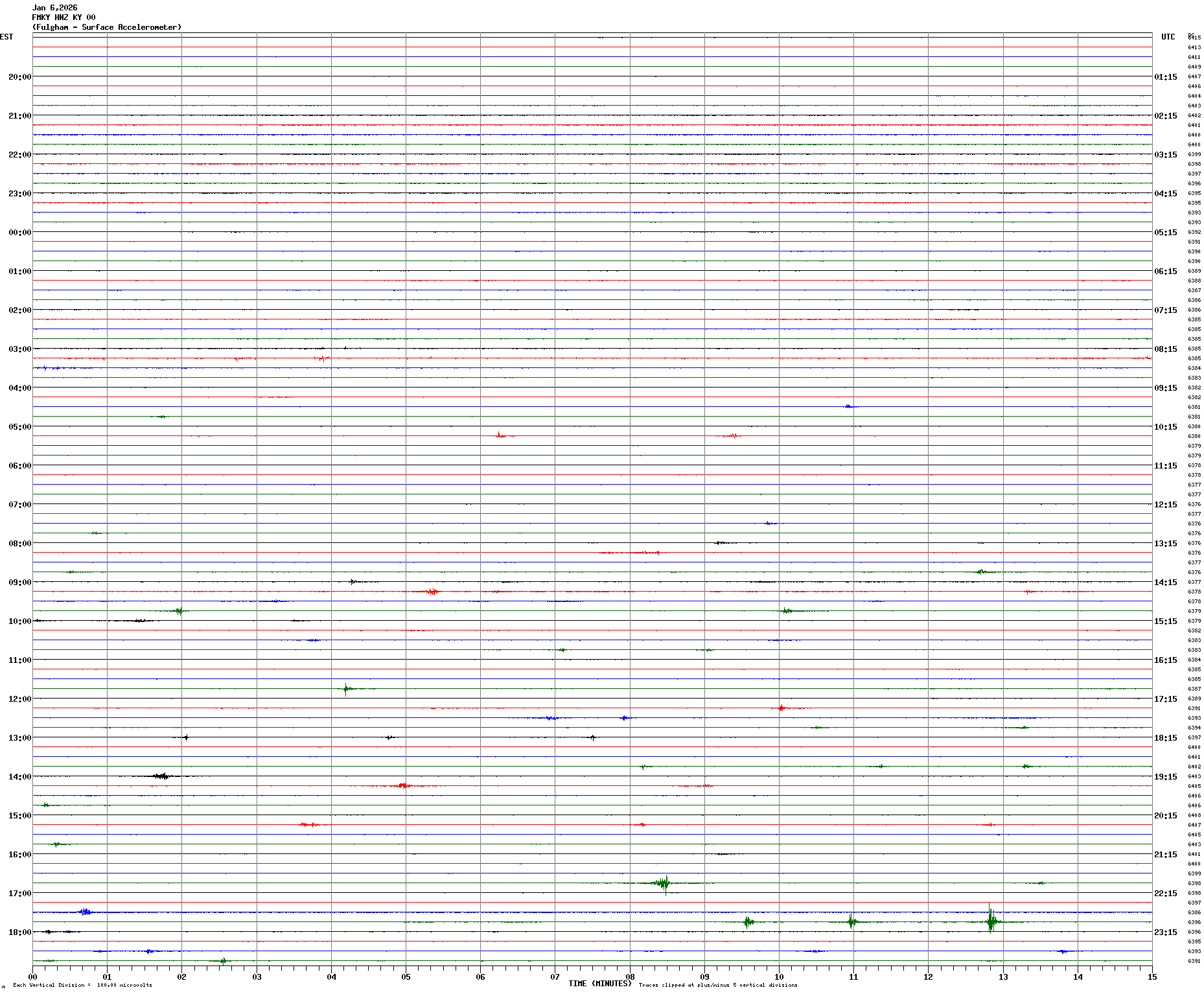
Task: Click the 18:00 EST time label
Action: coord(19,932)
